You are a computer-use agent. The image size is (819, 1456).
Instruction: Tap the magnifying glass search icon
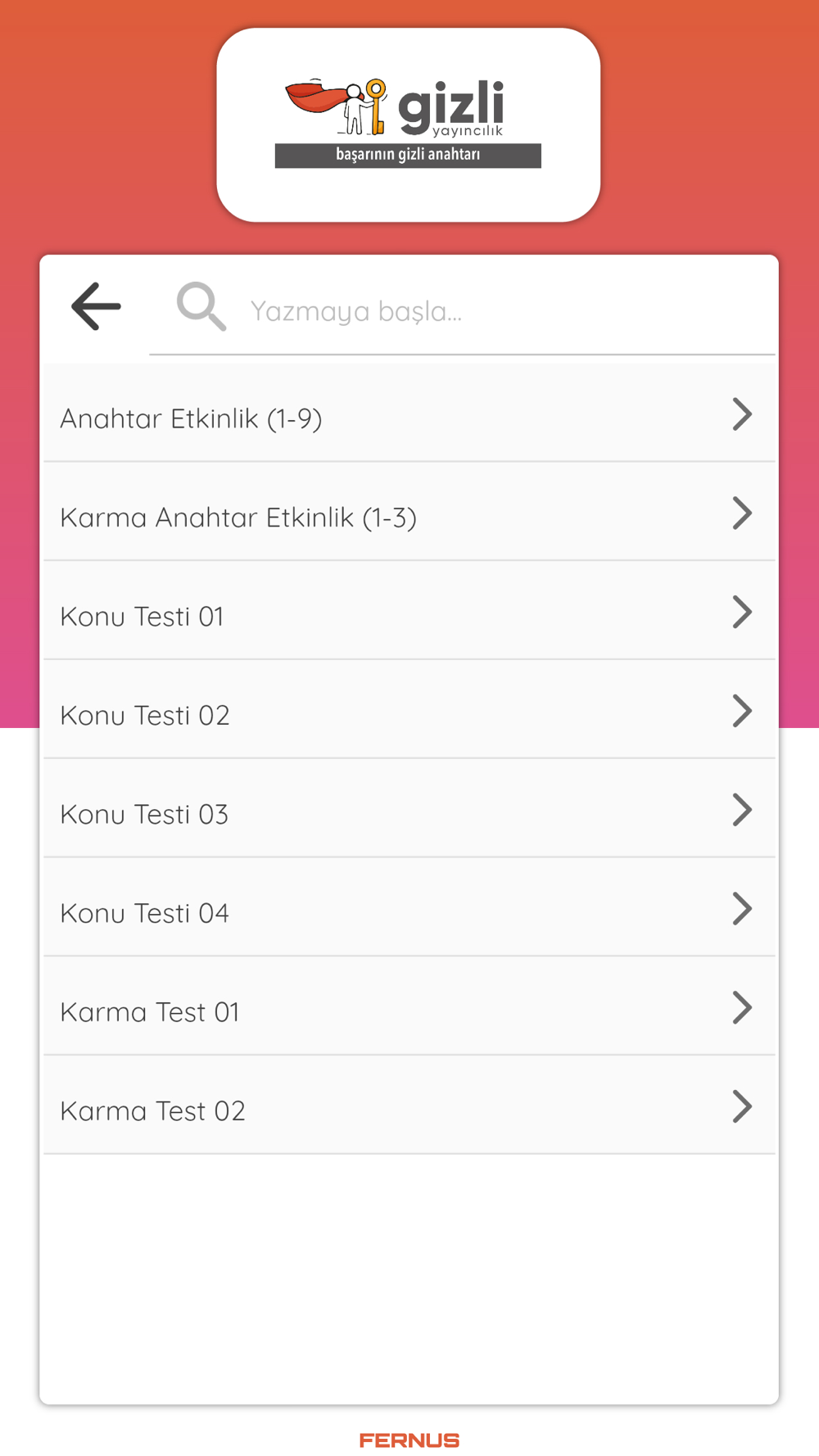coord(201,307)
